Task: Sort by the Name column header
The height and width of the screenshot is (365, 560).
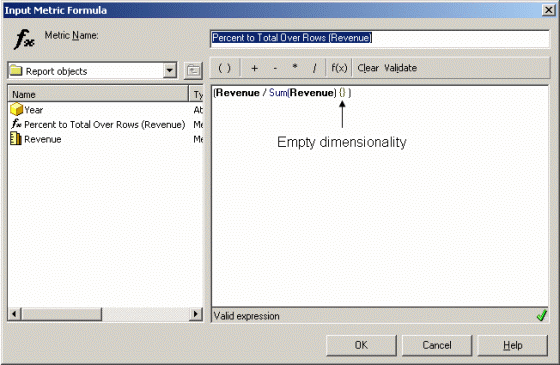Action: click(x=98, y=94)
